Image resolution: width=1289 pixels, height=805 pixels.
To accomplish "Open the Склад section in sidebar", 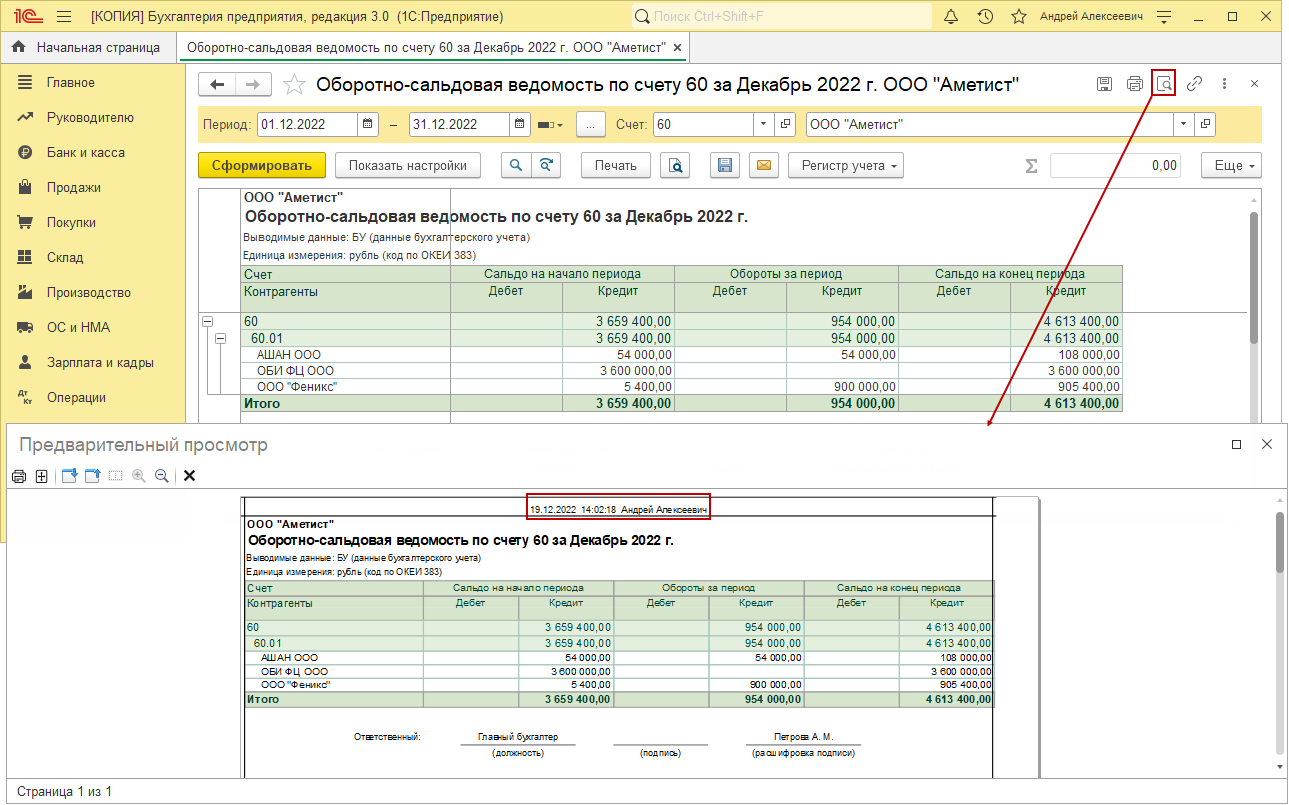I will pos(65,257).
